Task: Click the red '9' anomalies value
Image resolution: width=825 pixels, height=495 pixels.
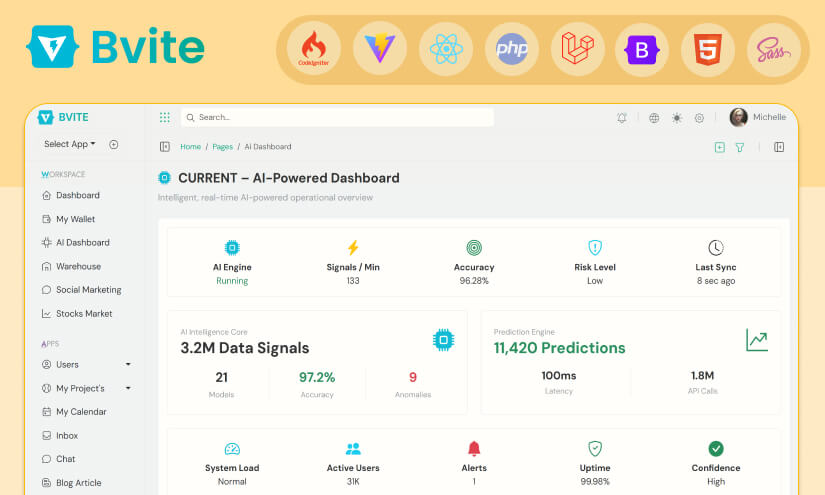Action: [413, 377]
